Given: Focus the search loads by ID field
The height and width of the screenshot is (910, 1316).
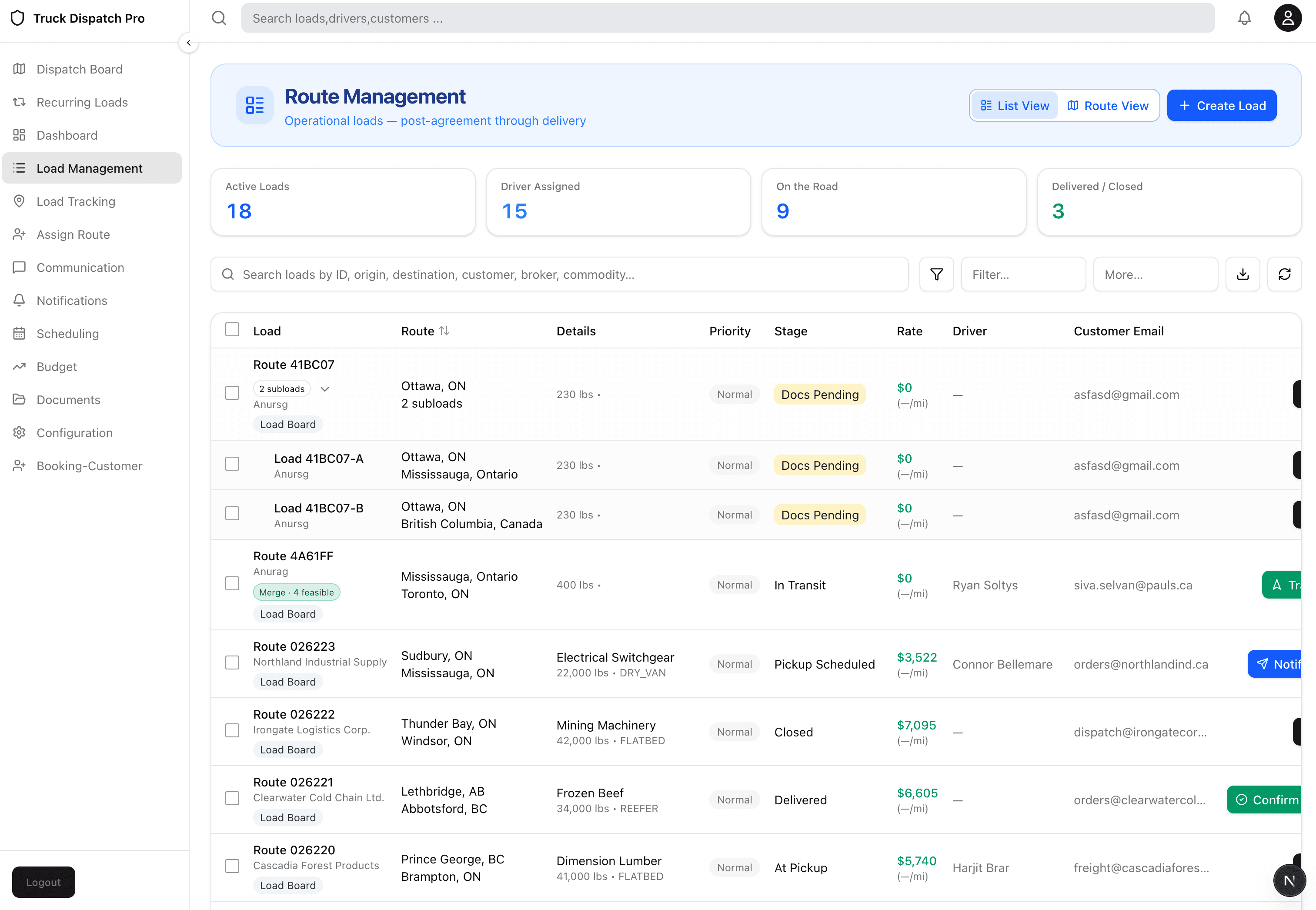Looking at the screenshot, I should click(x=559, y=274).
